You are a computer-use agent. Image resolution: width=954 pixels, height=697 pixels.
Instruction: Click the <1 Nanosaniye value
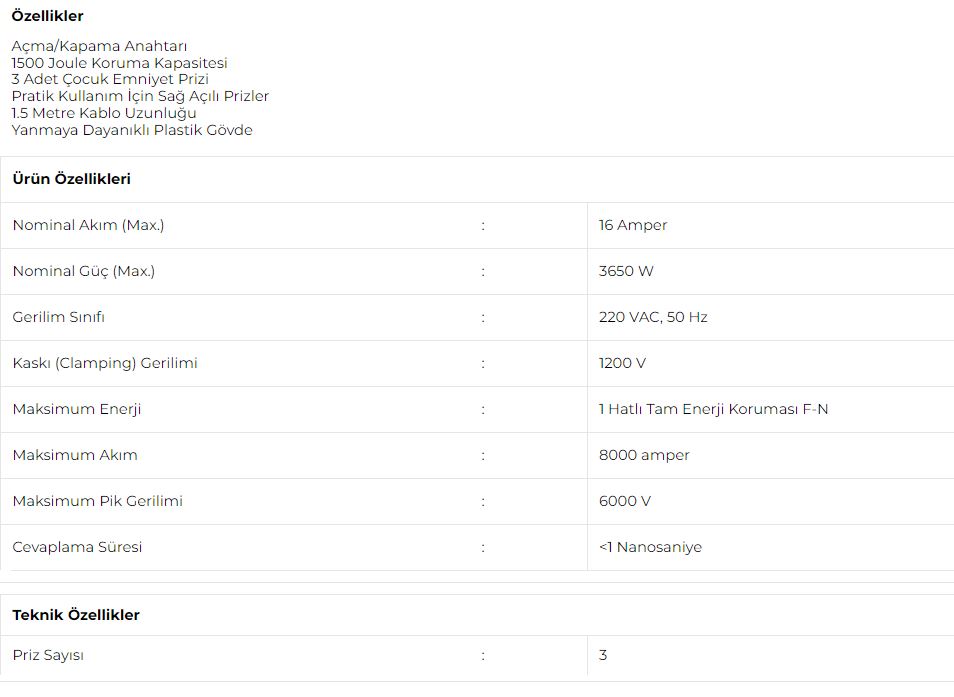coord(650,547)
